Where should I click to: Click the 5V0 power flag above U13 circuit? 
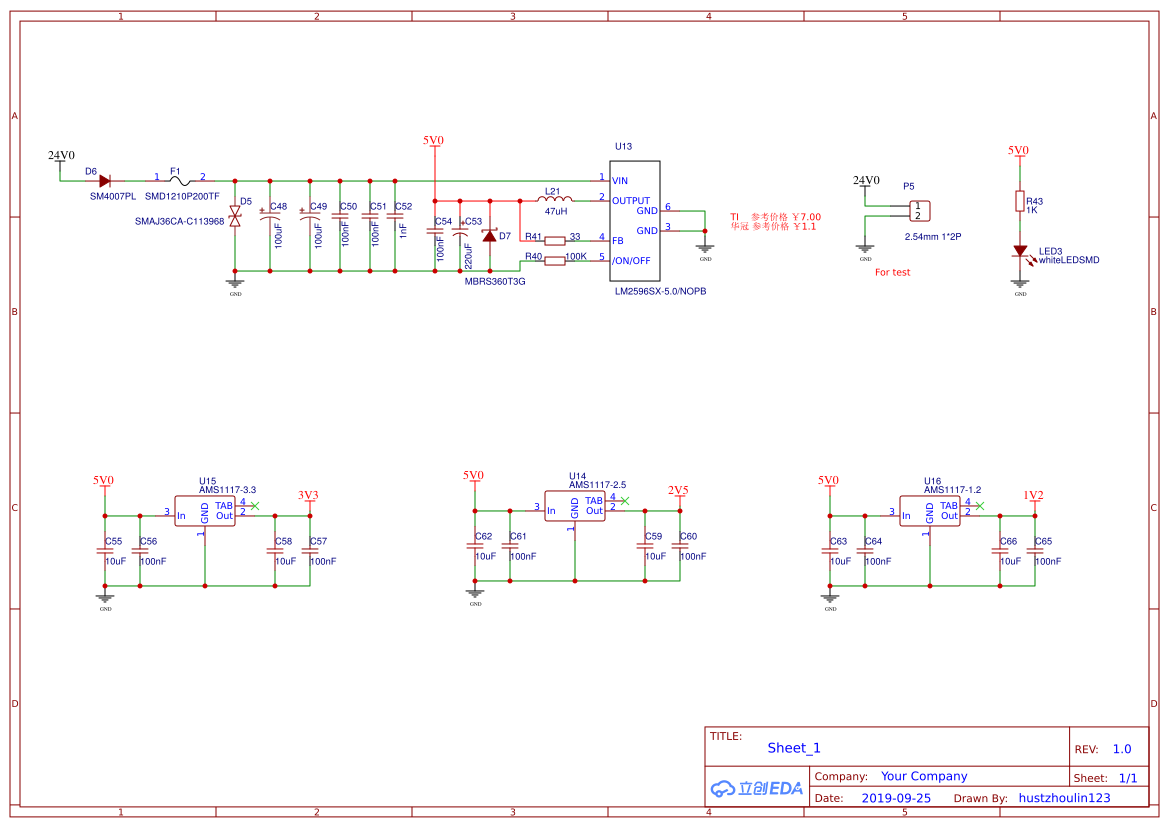point(433,143)
